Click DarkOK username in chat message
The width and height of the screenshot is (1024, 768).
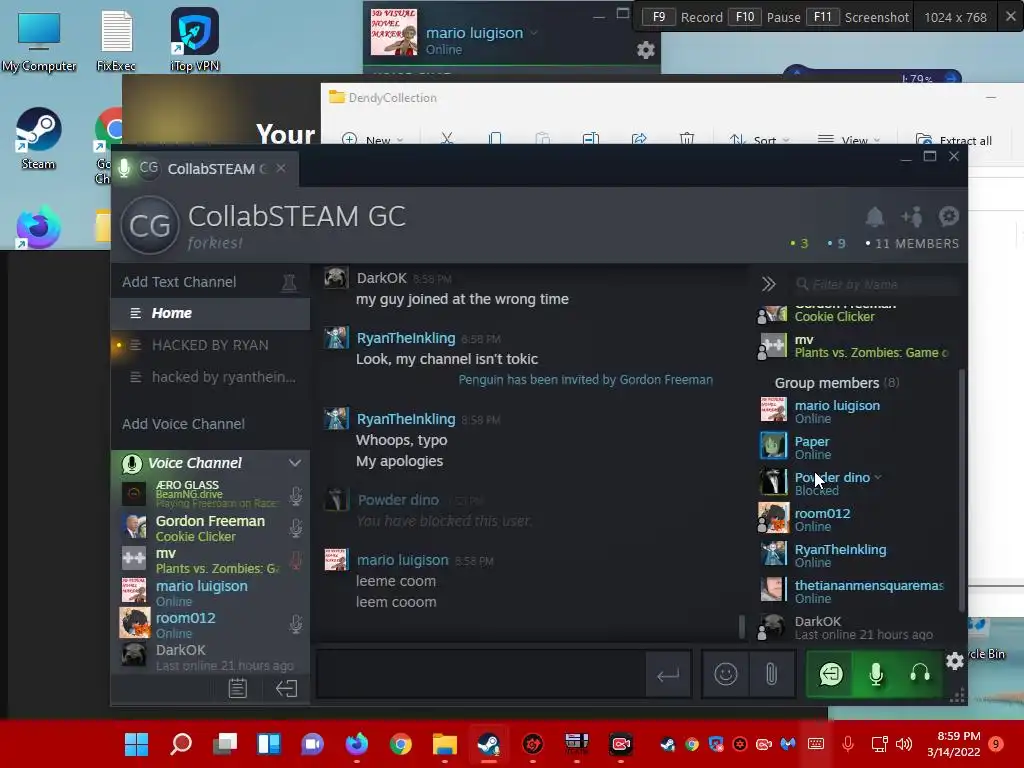[381, 278]
